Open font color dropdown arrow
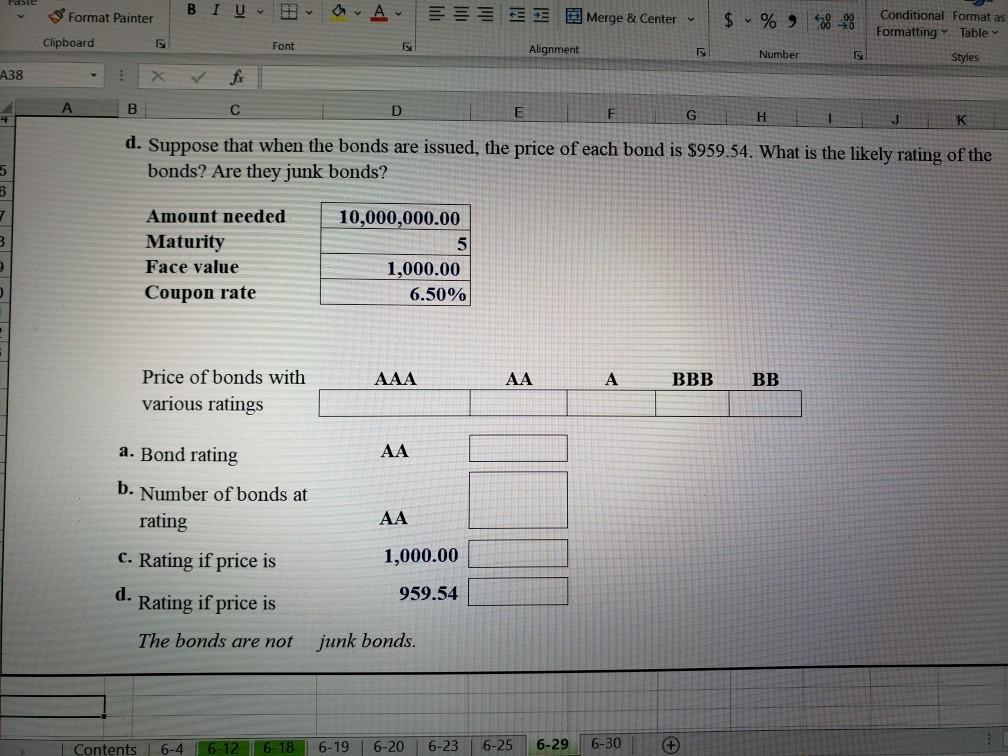The image size is (1008, 756). click(399, 14)
